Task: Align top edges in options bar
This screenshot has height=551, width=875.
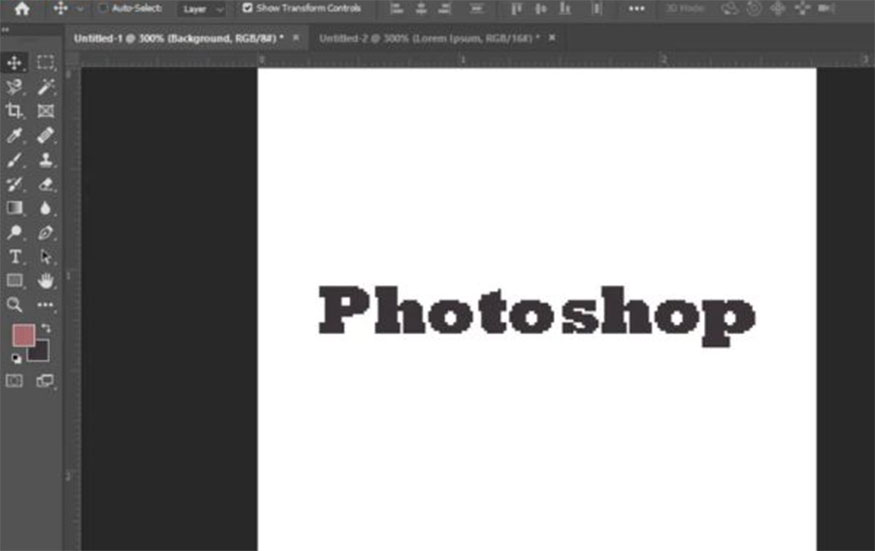Action: (x=517, y=8)
